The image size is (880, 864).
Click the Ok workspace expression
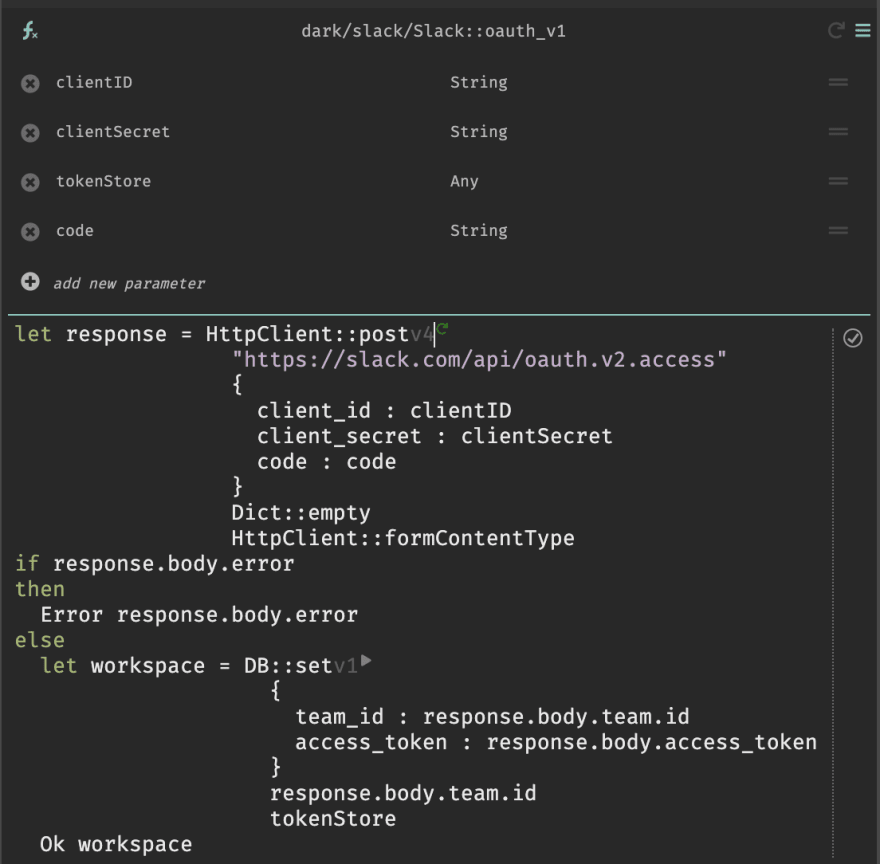pyautogui.click(x=116, y=844)
